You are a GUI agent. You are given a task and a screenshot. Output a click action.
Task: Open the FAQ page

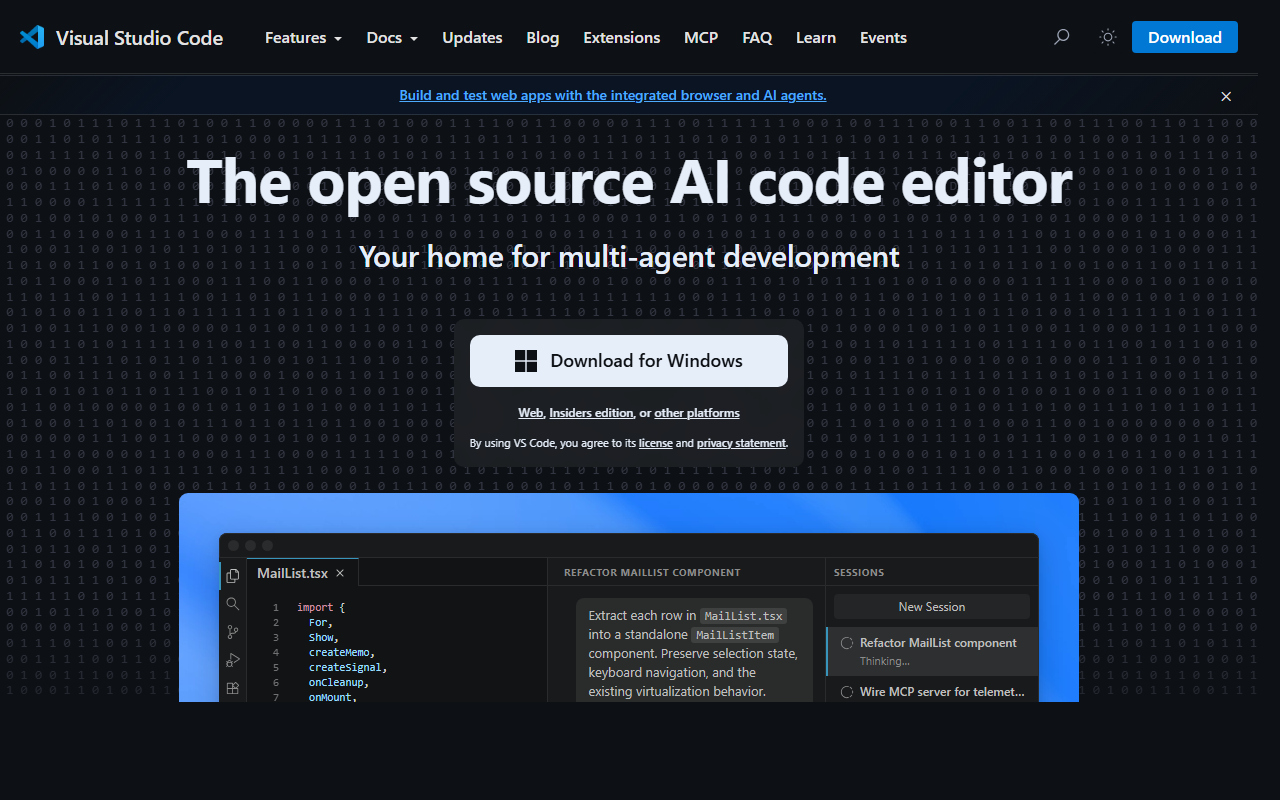coord(757,38)
